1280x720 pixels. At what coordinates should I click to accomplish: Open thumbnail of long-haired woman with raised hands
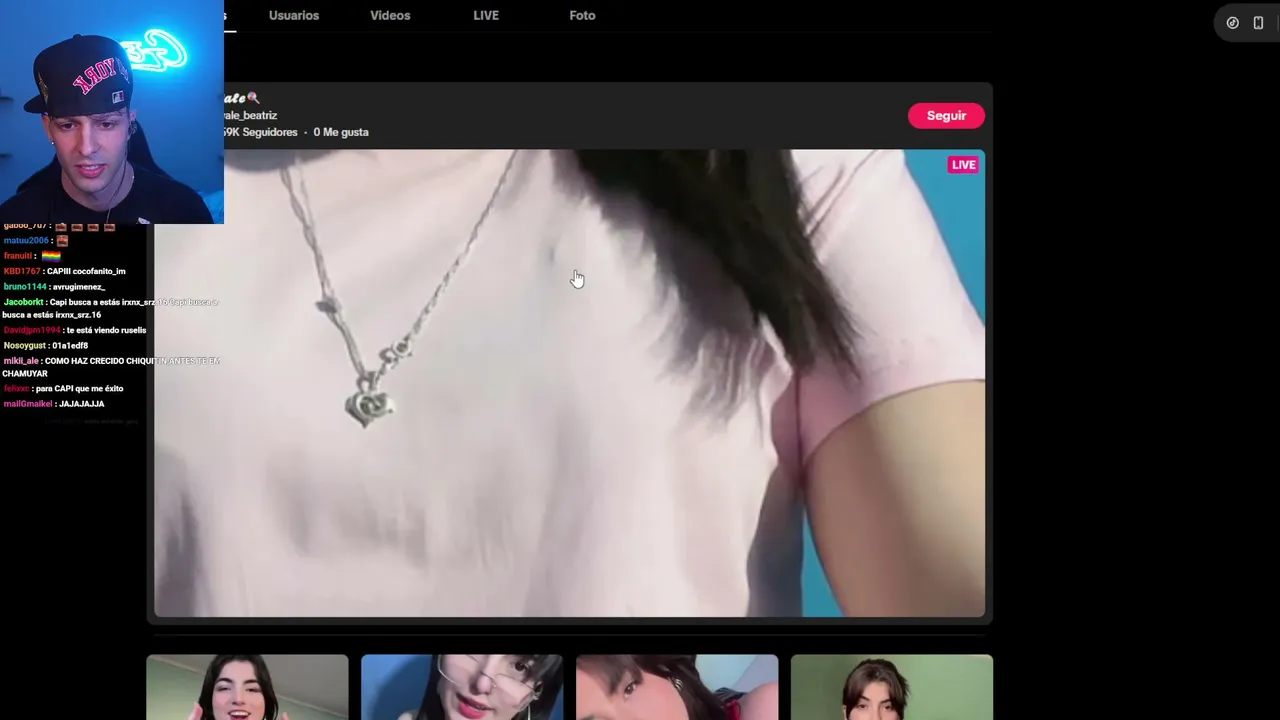(247, 687)
